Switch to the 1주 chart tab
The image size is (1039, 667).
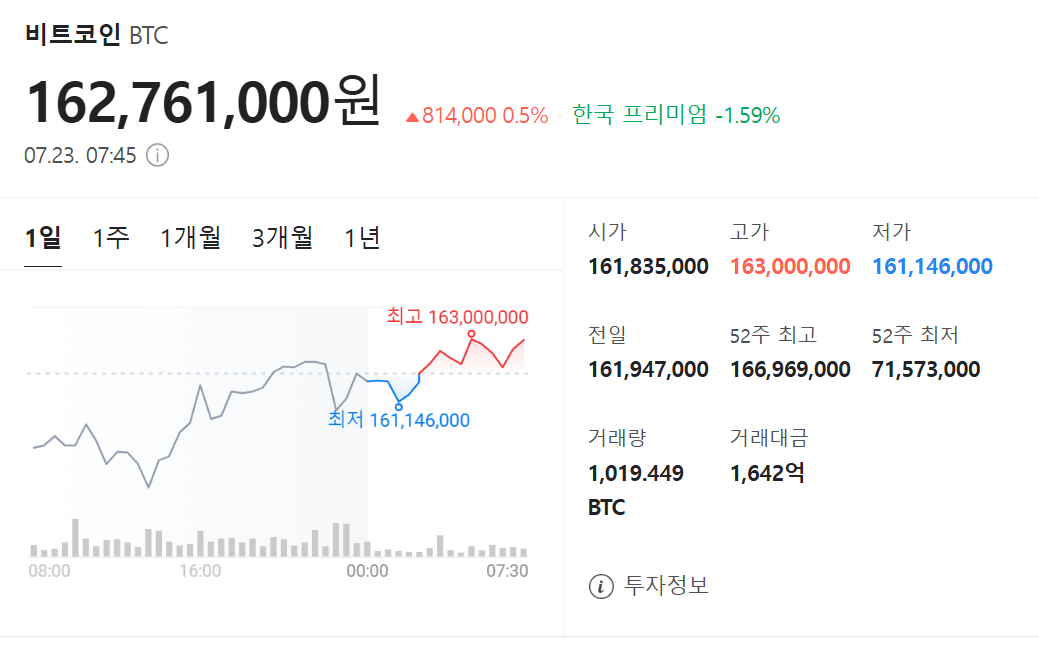[112, 238]
